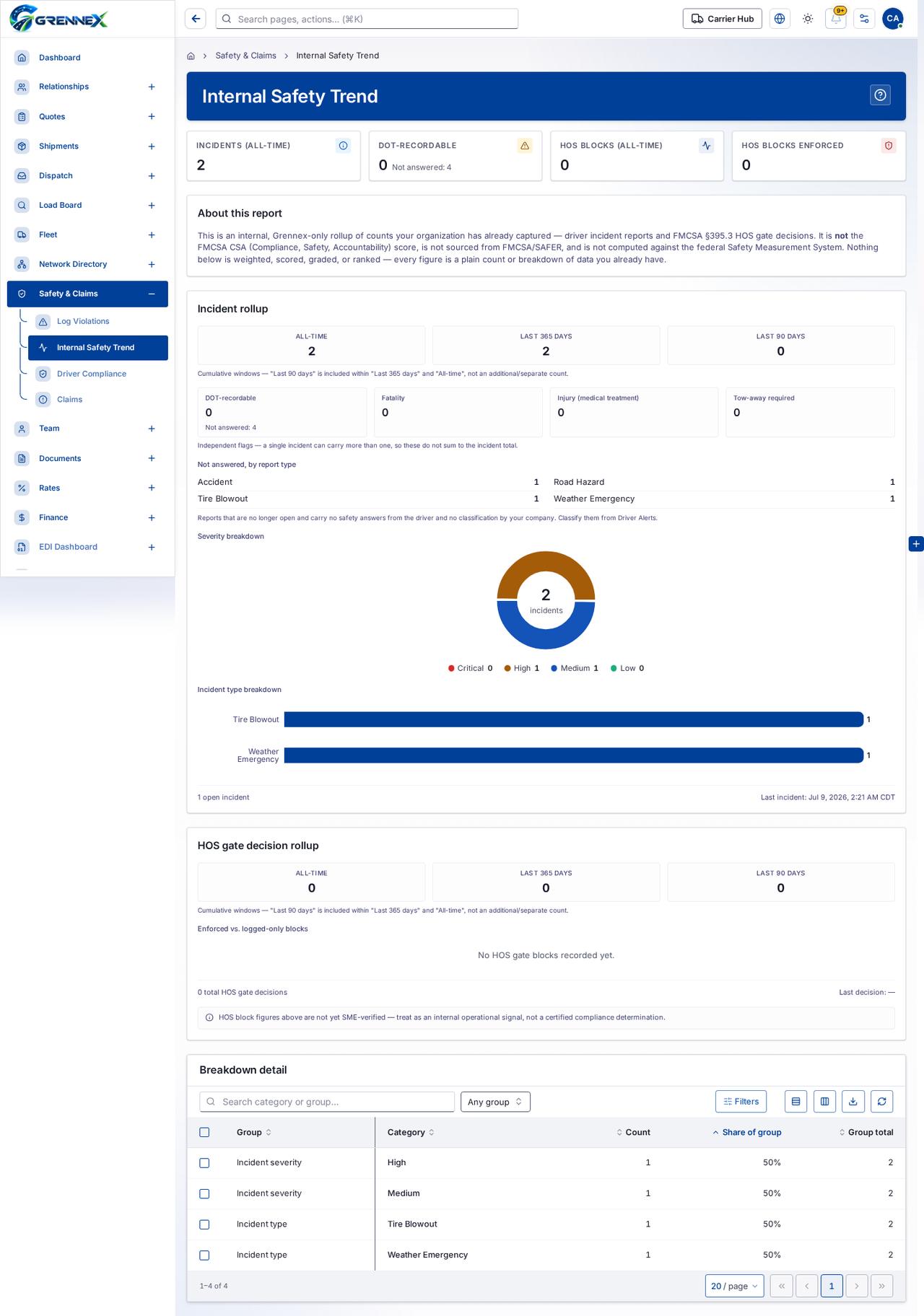The height and width of the screenshot is (1316, 924).
Task: Download the breakdown detail table
Action: [x=853, y=1102]
